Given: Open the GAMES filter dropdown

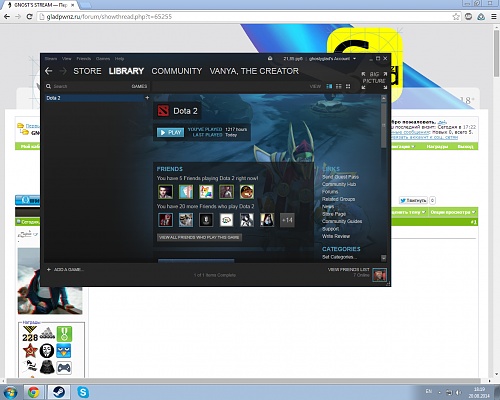Looking at the screenshot, I should [x=139, y=86].
